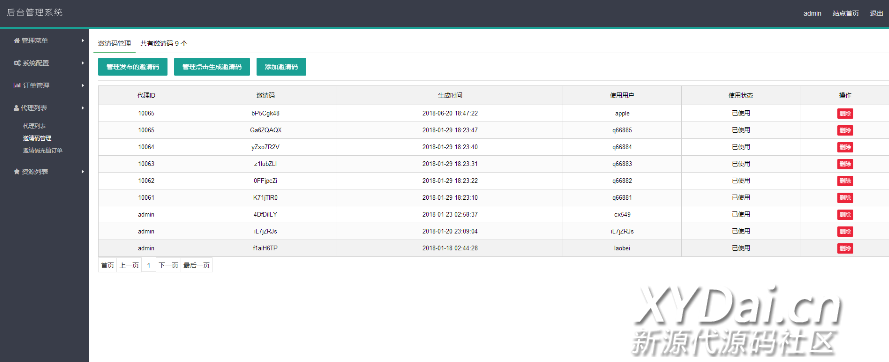The height and width of the screenshot is (362, 889).
Task: Delete the code generated at 02:50:37
Action: pos(845,214)
